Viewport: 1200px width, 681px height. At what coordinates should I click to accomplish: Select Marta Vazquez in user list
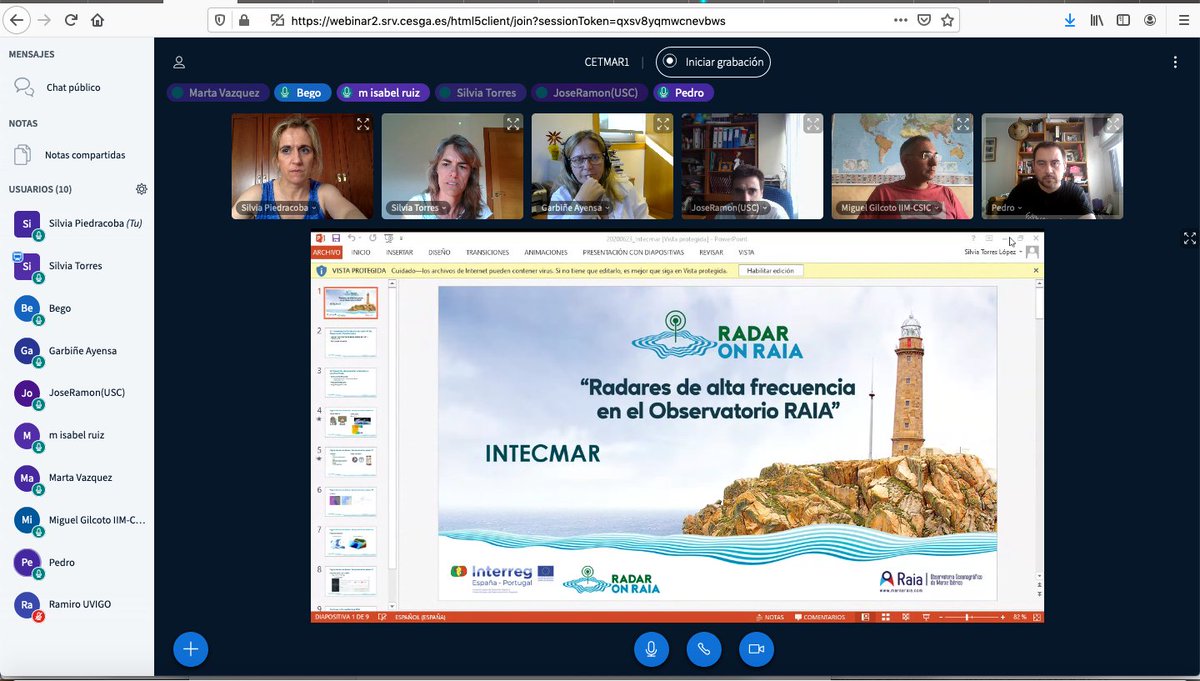tap(78, 477)
